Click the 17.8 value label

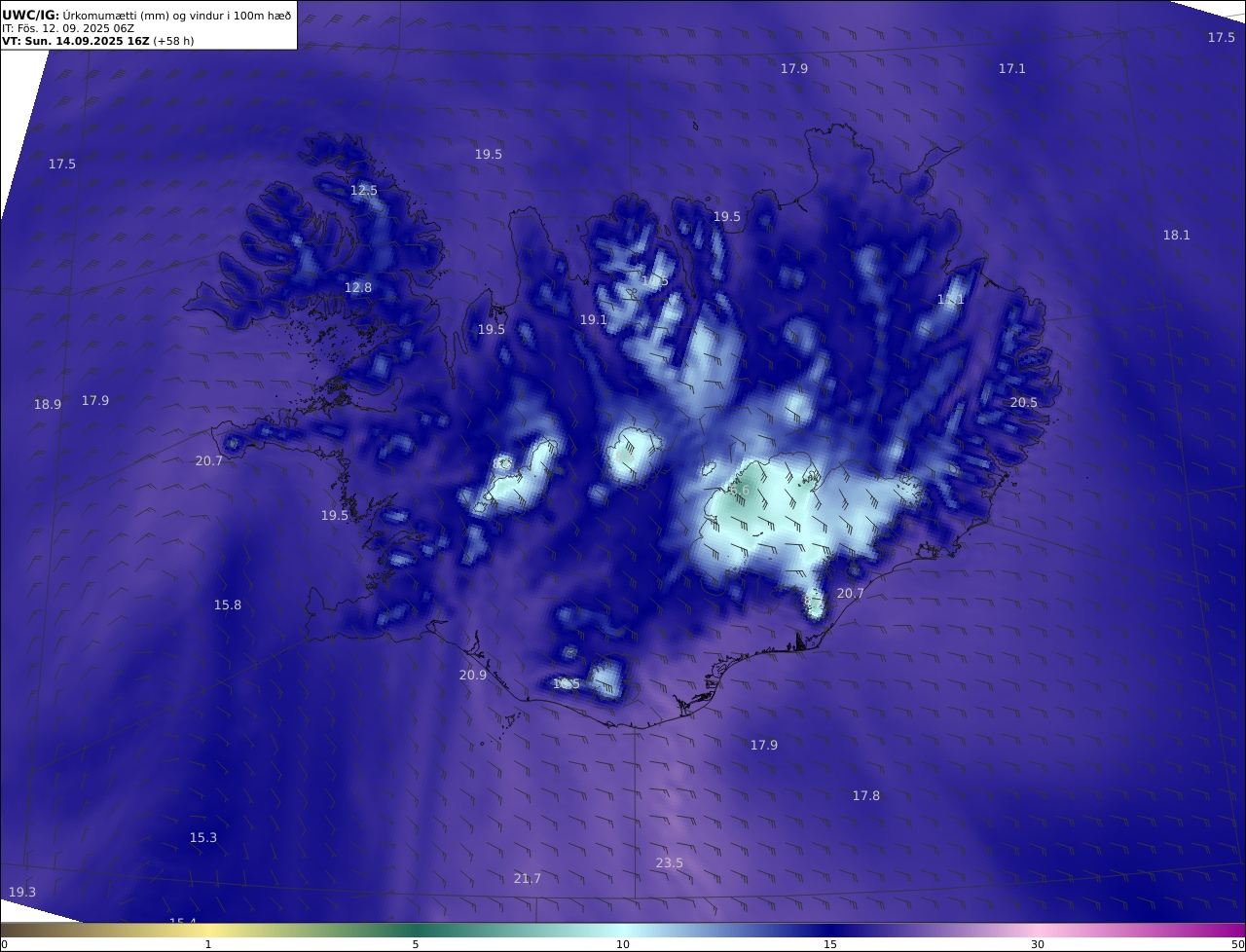866,795
